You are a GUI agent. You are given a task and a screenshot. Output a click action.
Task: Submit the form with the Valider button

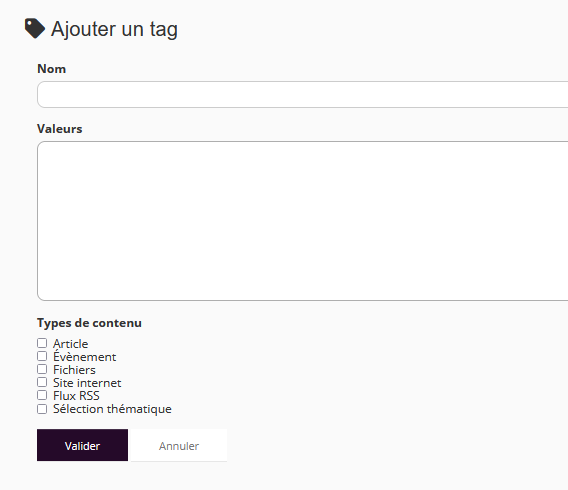82,445
